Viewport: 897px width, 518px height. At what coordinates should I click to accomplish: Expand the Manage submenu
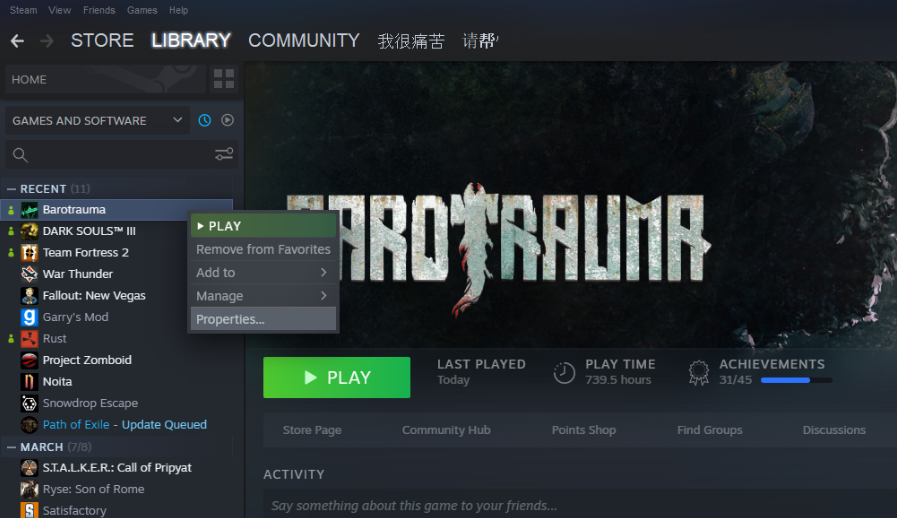tap(263, 296)
